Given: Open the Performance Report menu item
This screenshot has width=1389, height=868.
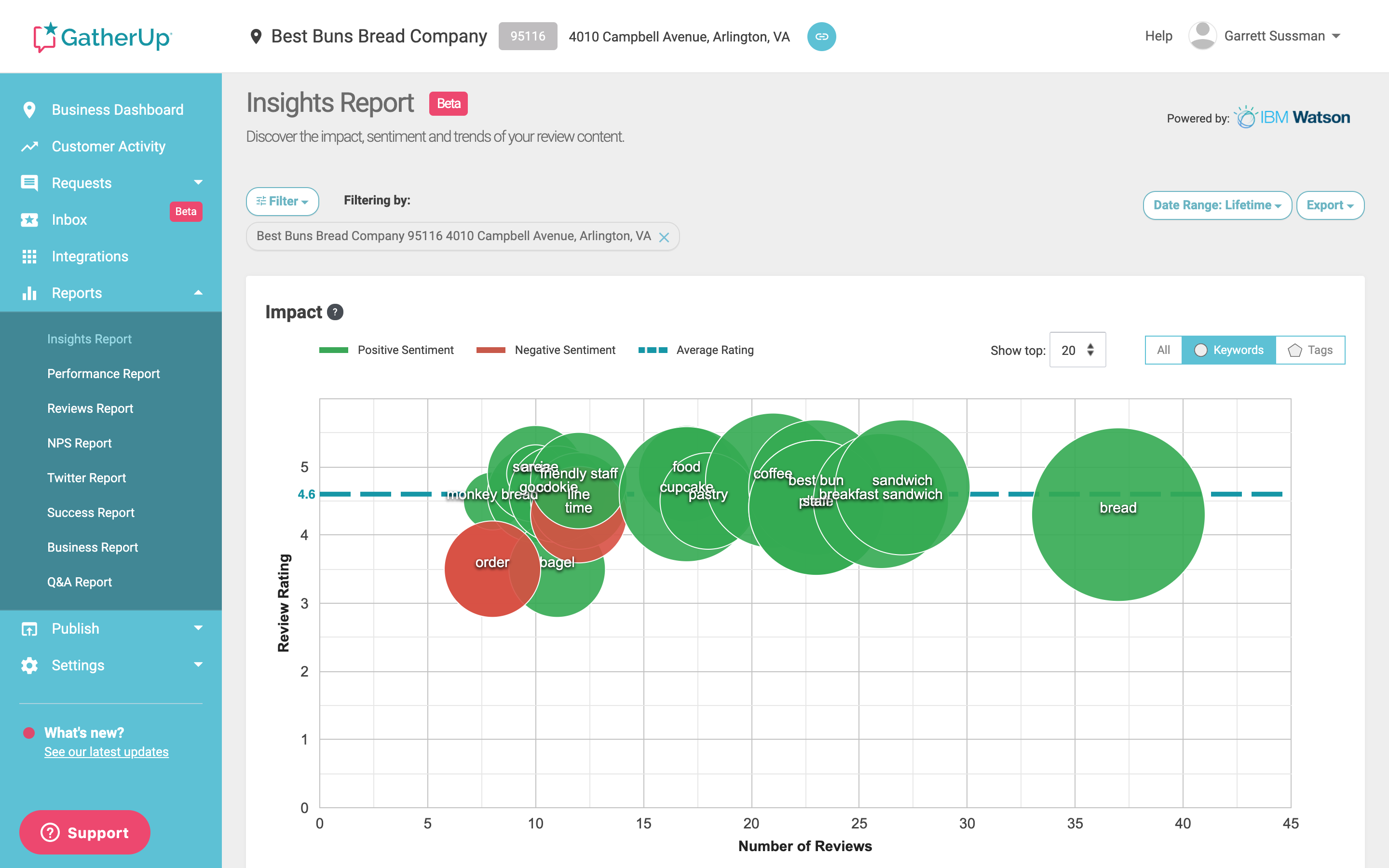Looking at the screenshot, I should click(x=103, y=374).
